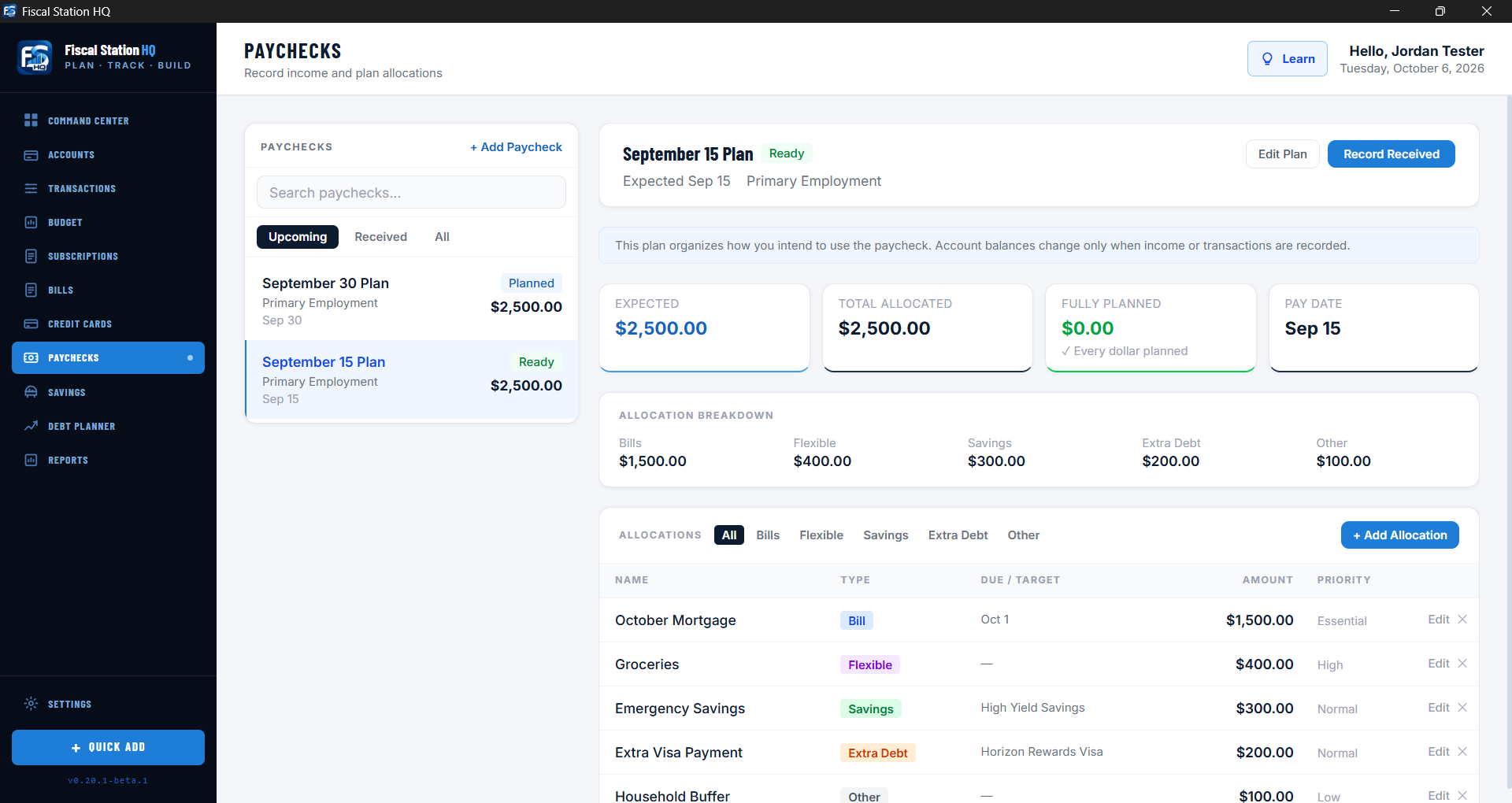Screen dimensions: 1512x803
Task: Click the Budget sidebar icon
Action: 31,223
